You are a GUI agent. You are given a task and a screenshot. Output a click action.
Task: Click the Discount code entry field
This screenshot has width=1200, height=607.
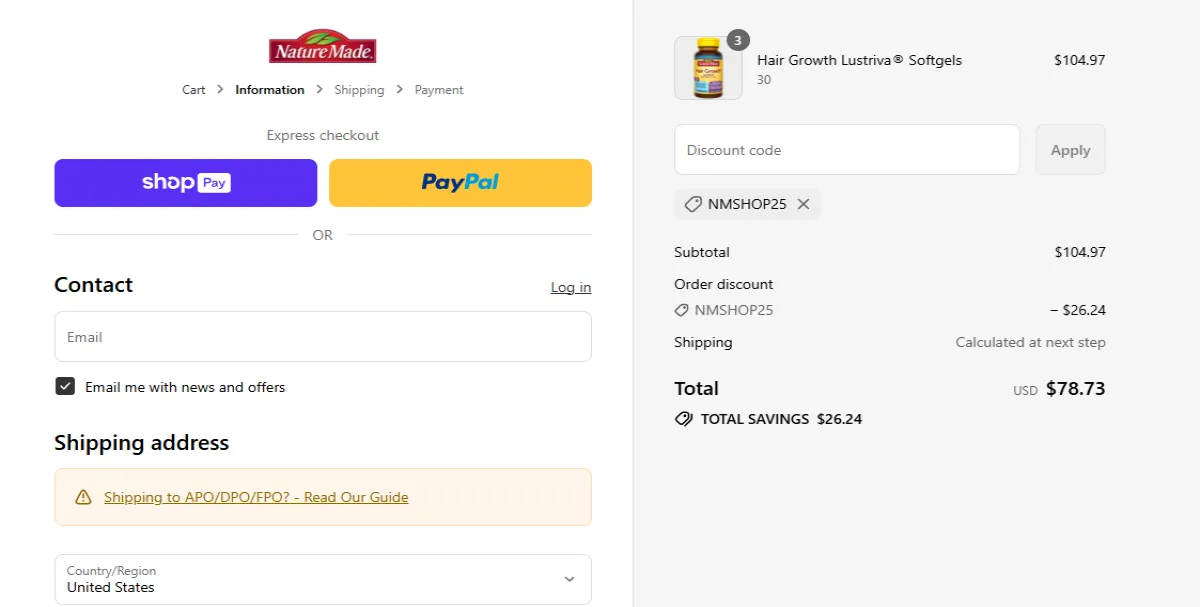(x=847, y=149)
